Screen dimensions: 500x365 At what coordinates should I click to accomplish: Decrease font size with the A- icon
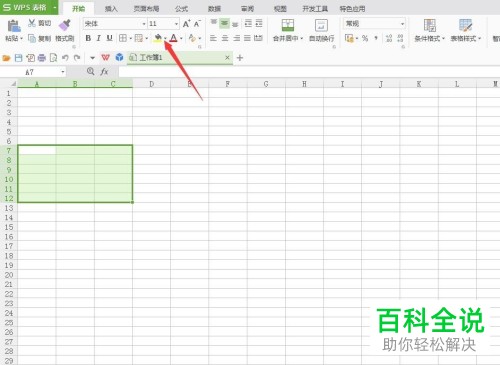(x=197, y=24)
